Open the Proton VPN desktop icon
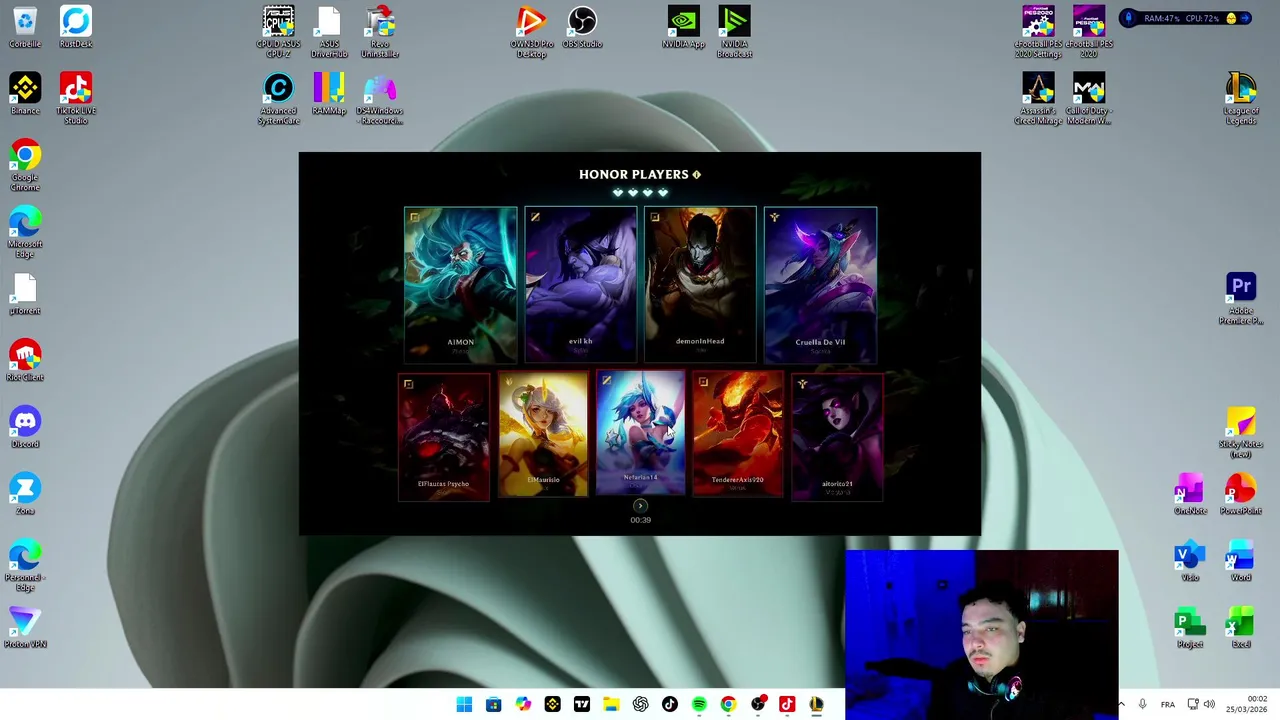 tap(25, 628)
